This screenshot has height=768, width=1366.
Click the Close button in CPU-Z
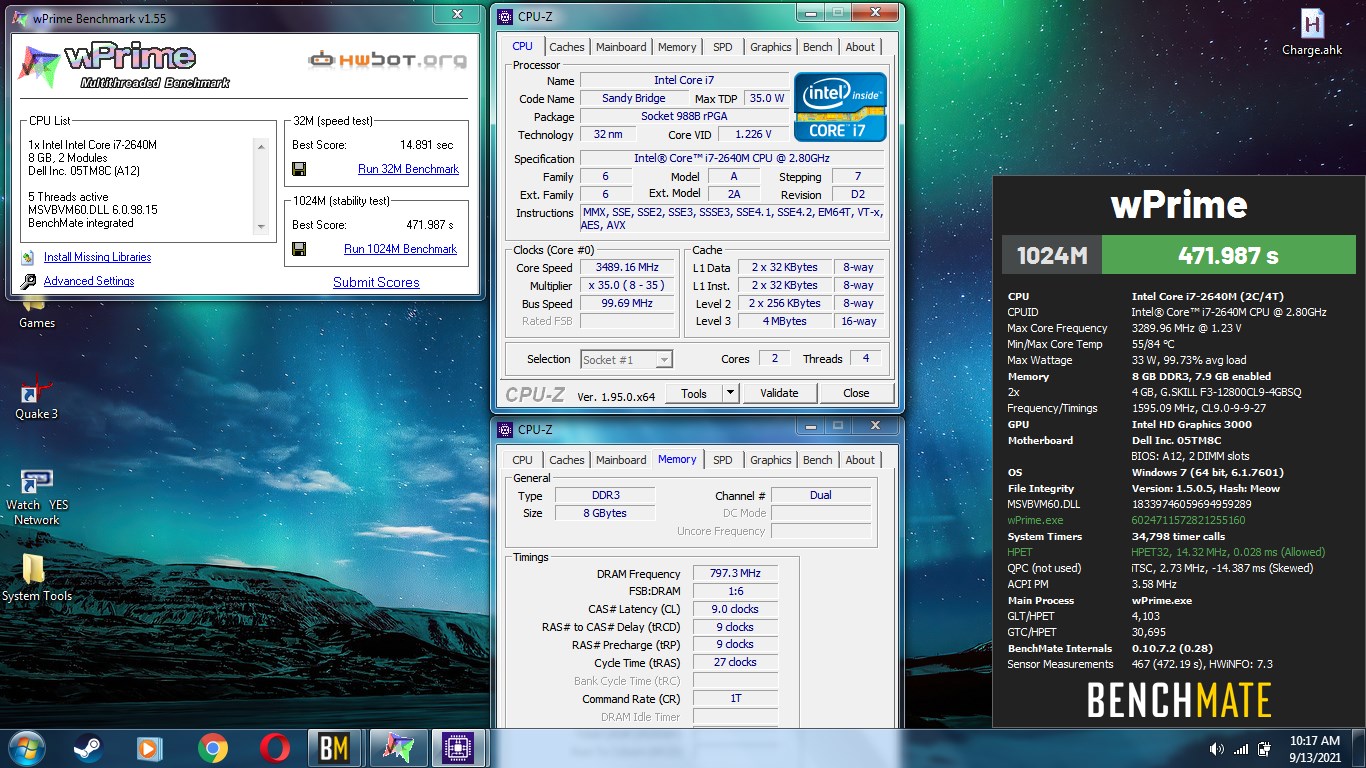coord(856,393)
